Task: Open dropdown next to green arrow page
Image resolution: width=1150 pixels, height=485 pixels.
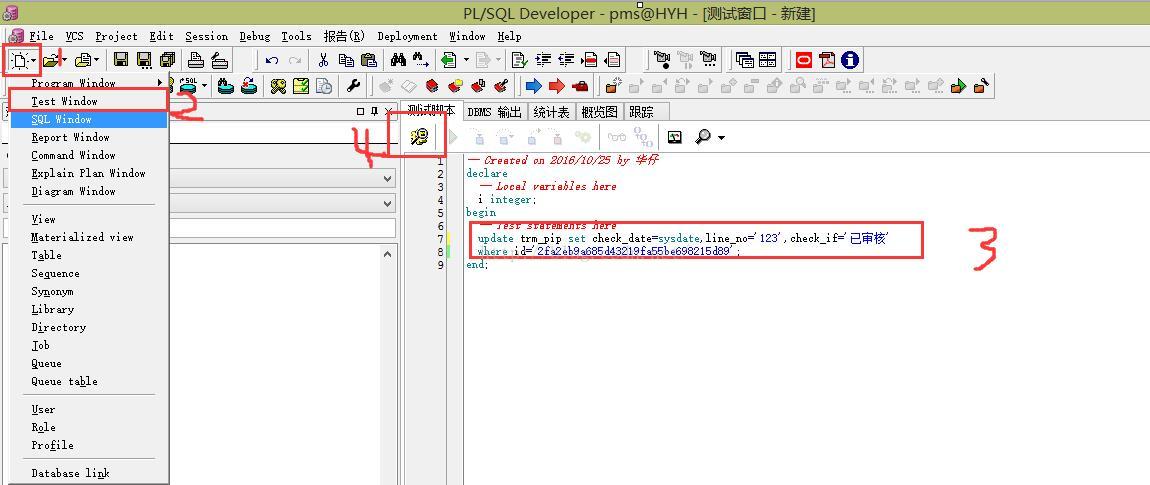Action: tap(466, 60)
